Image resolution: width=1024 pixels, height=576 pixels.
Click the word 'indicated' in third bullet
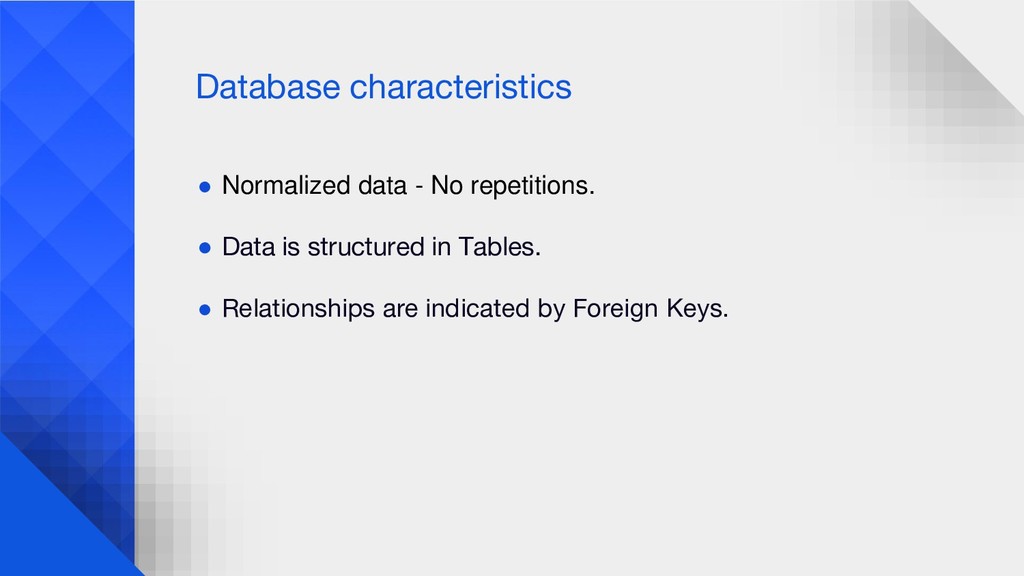point(477,308)
